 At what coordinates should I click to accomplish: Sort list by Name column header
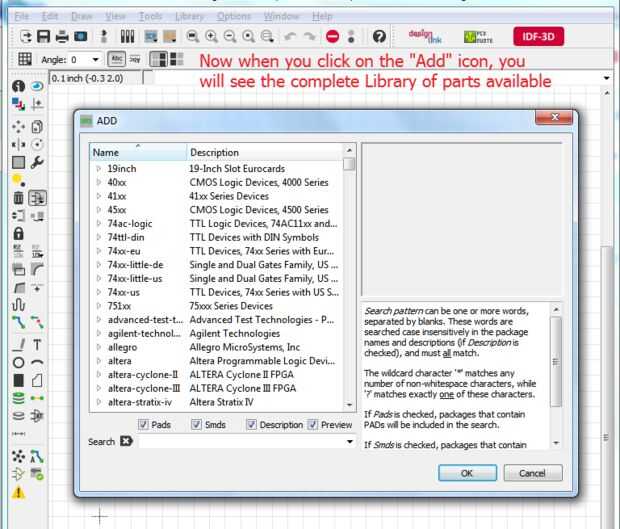138,152
